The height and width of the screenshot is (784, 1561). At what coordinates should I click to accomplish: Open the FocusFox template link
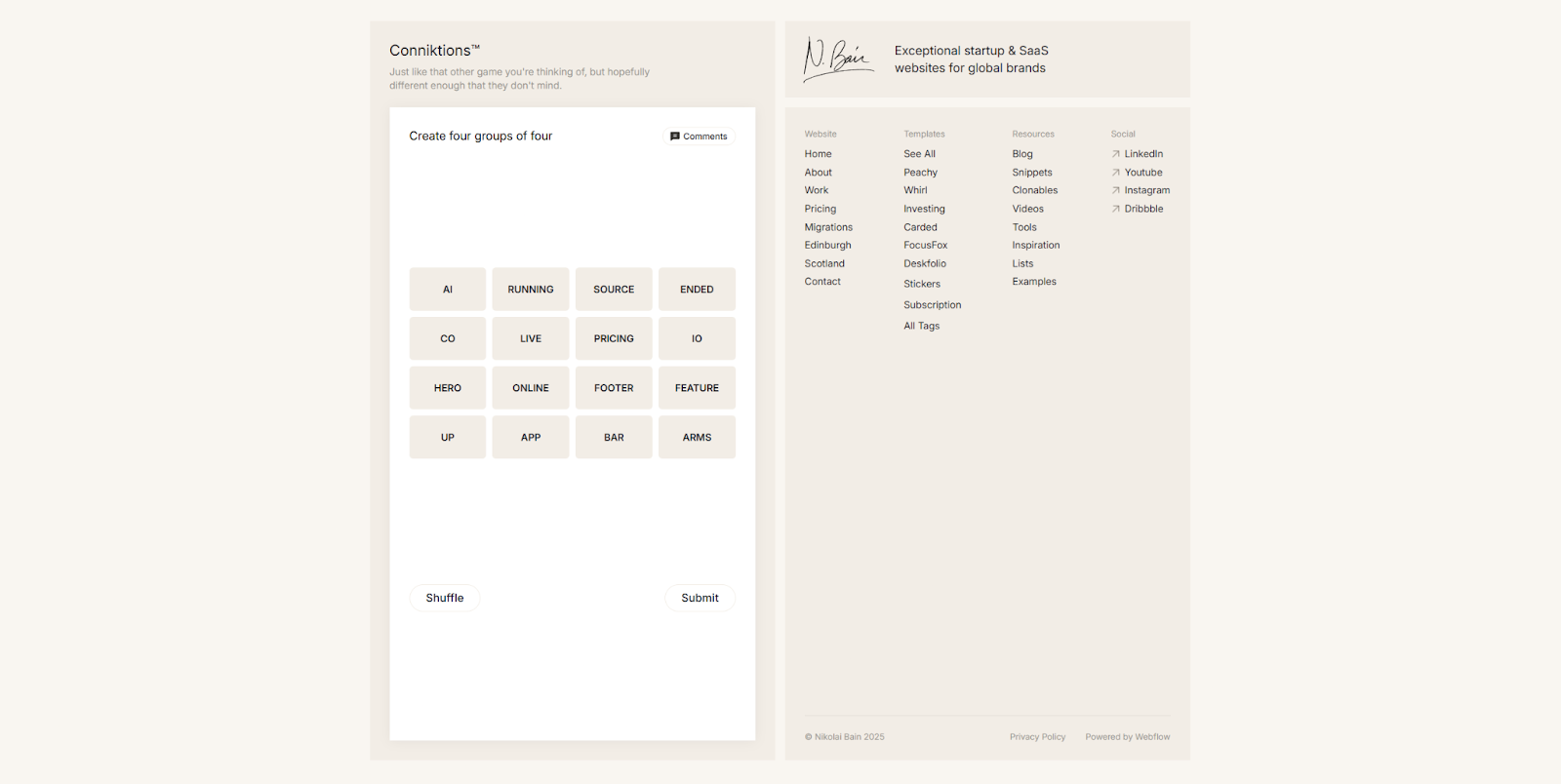pos(925,245)
